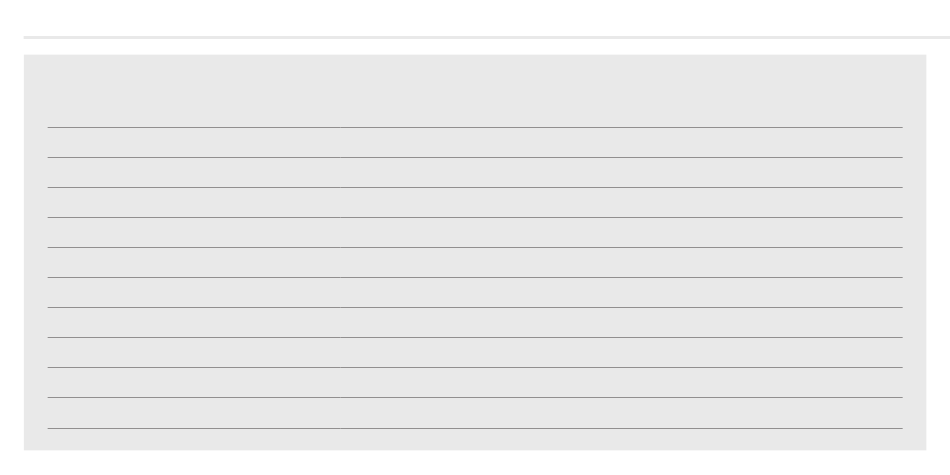Select fourth empty row's right column cell

pos(622,232)
